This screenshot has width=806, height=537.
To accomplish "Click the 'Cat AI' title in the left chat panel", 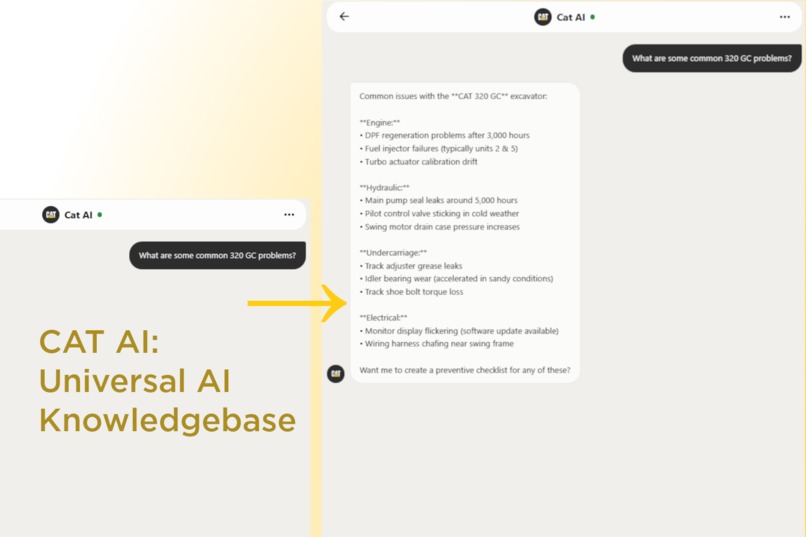I will (x=78, y=215).
